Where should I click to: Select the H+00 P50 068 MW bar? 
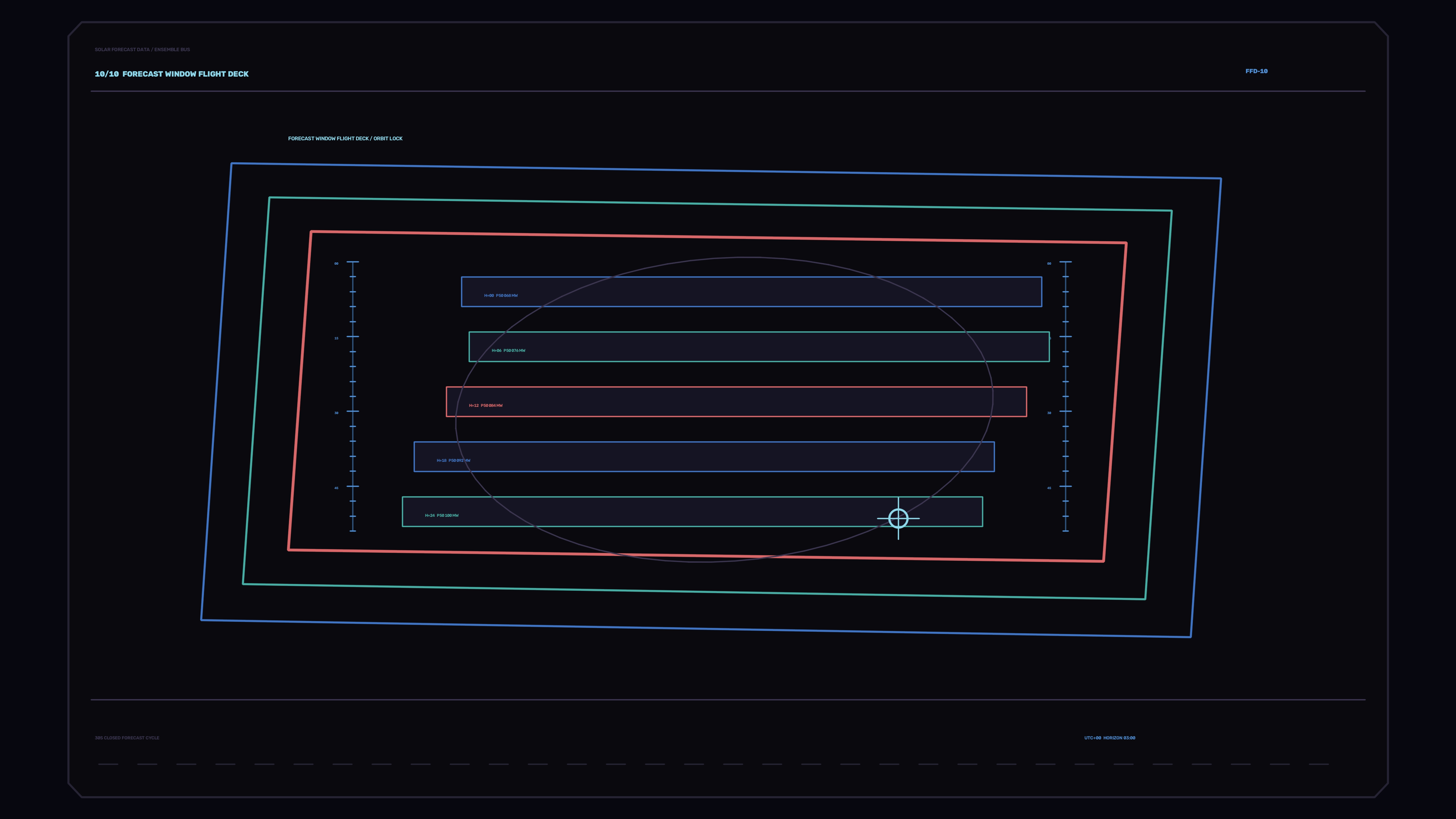click(751, 292)
